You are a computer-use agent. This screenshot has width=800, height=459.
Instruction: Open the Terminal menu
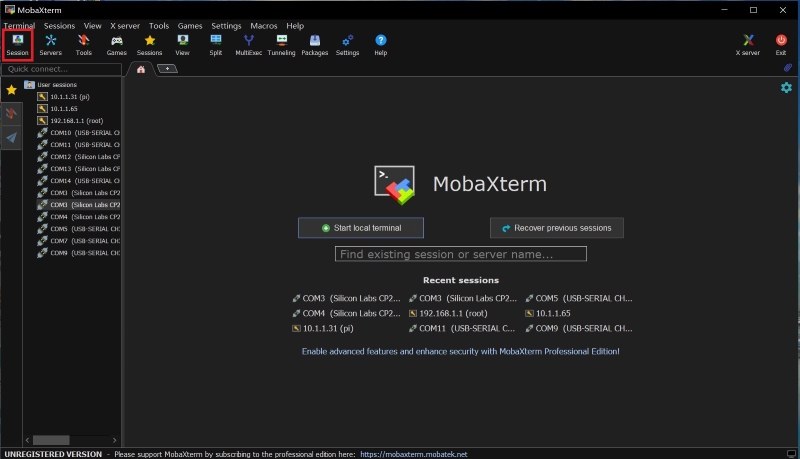pos(19,25)
